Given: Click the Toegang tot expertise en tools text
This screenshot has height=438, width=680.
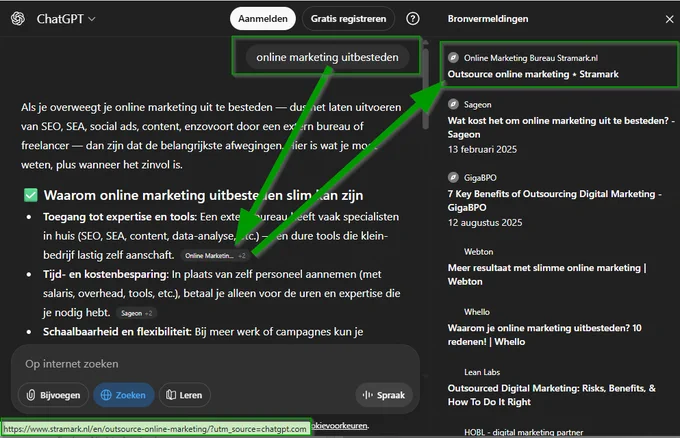Looking at the screenshot, I should pyautogui.click(x=120, y=217).
